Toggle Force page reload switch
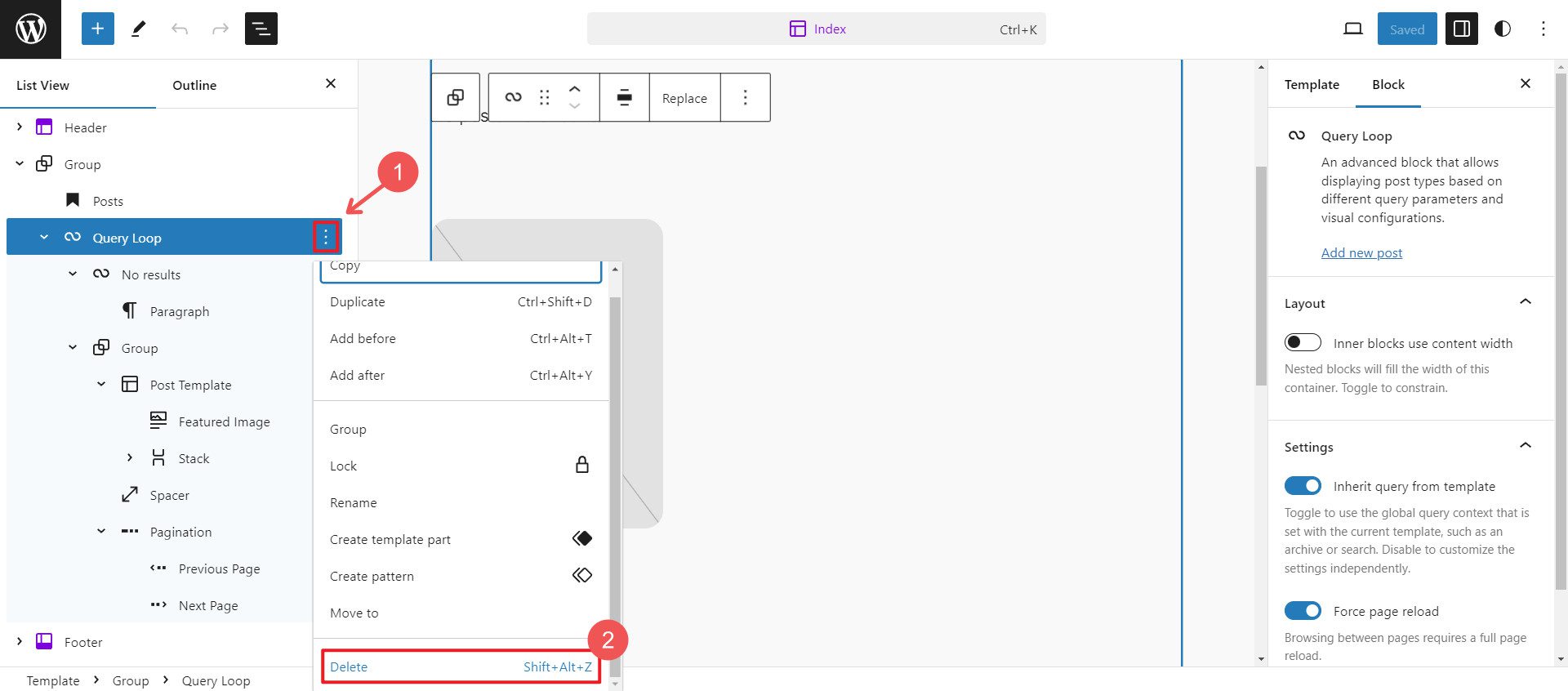Screen dimensions: 1568x691 [x=1303, y=610]
